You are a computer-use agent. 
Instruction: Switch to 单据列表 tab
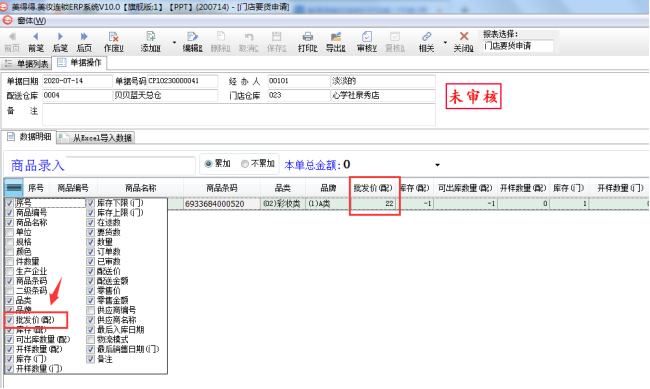point(26,64)
